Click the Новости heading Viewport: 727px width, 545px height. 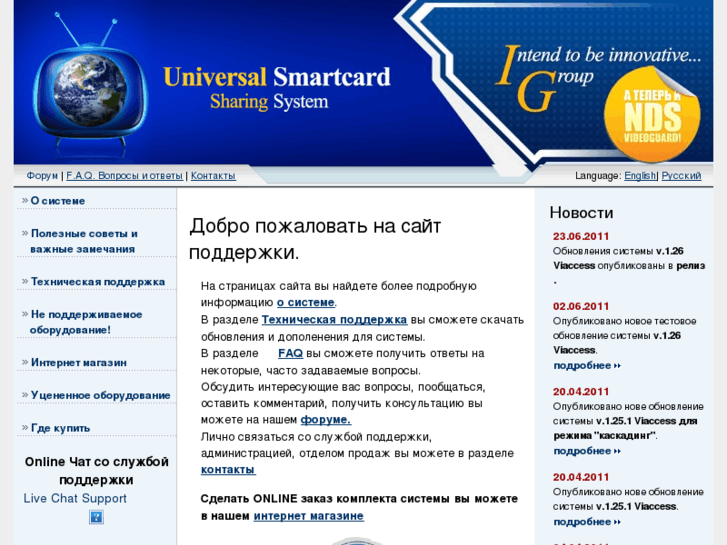pos(581,212)
